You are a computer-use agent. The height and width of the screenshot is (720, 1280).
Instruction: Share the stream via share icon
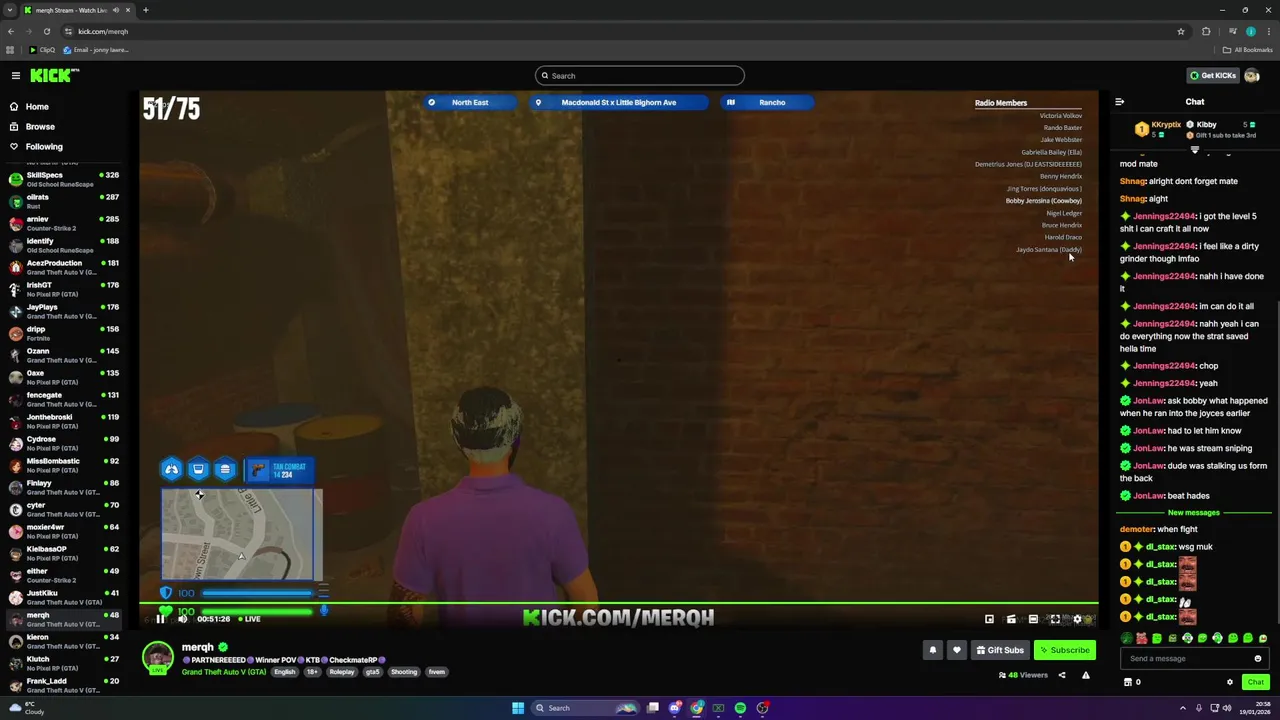[x=1062, y=675]
